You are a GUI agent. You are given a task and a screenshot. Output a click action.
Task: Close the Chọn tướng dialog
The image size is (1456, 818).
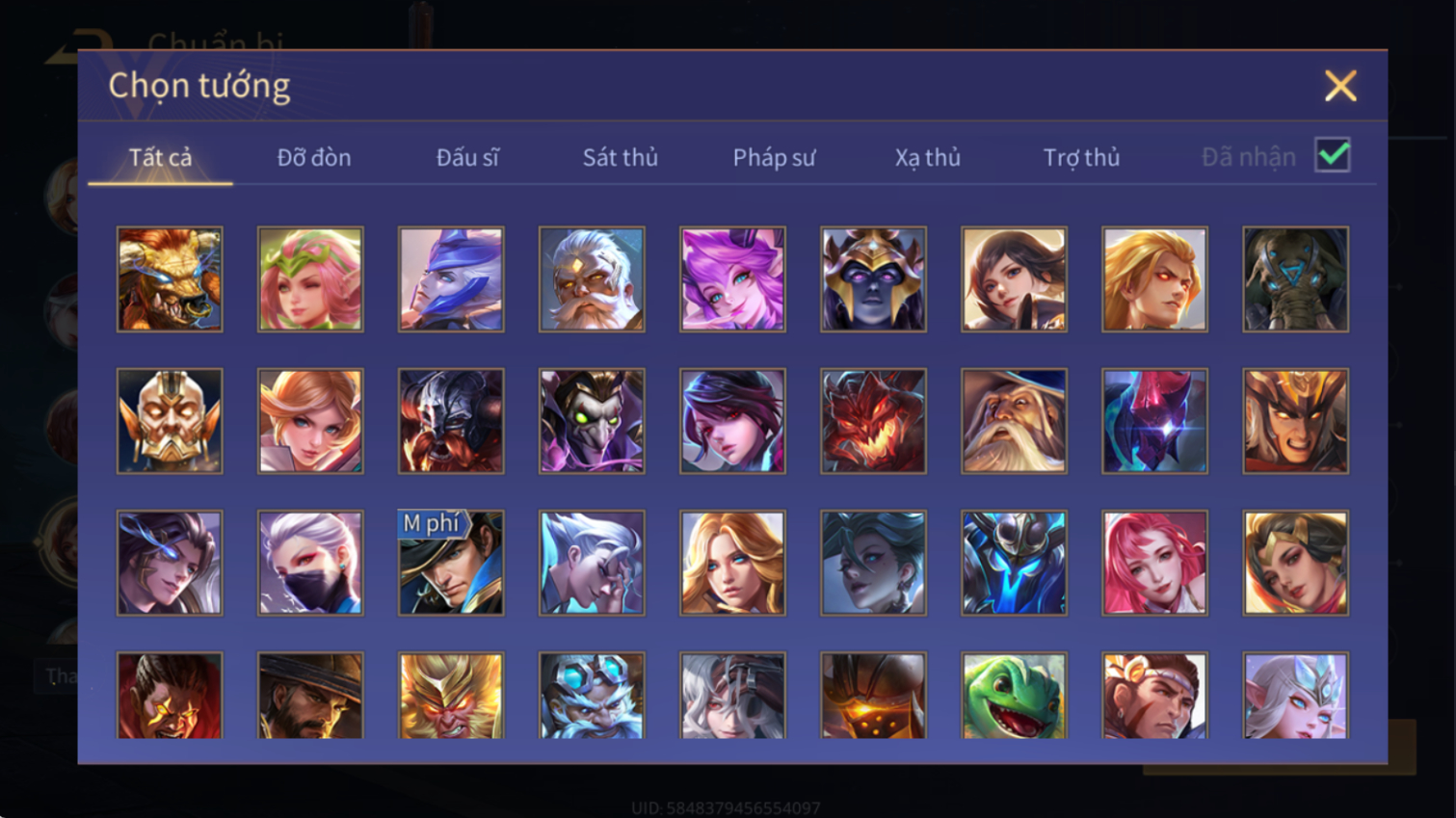pos(1339,86)
